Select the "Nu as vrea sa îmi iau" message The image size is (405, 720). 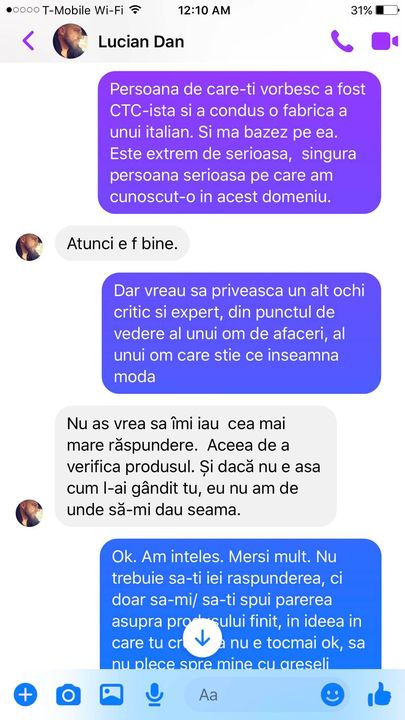click(196, 466)
